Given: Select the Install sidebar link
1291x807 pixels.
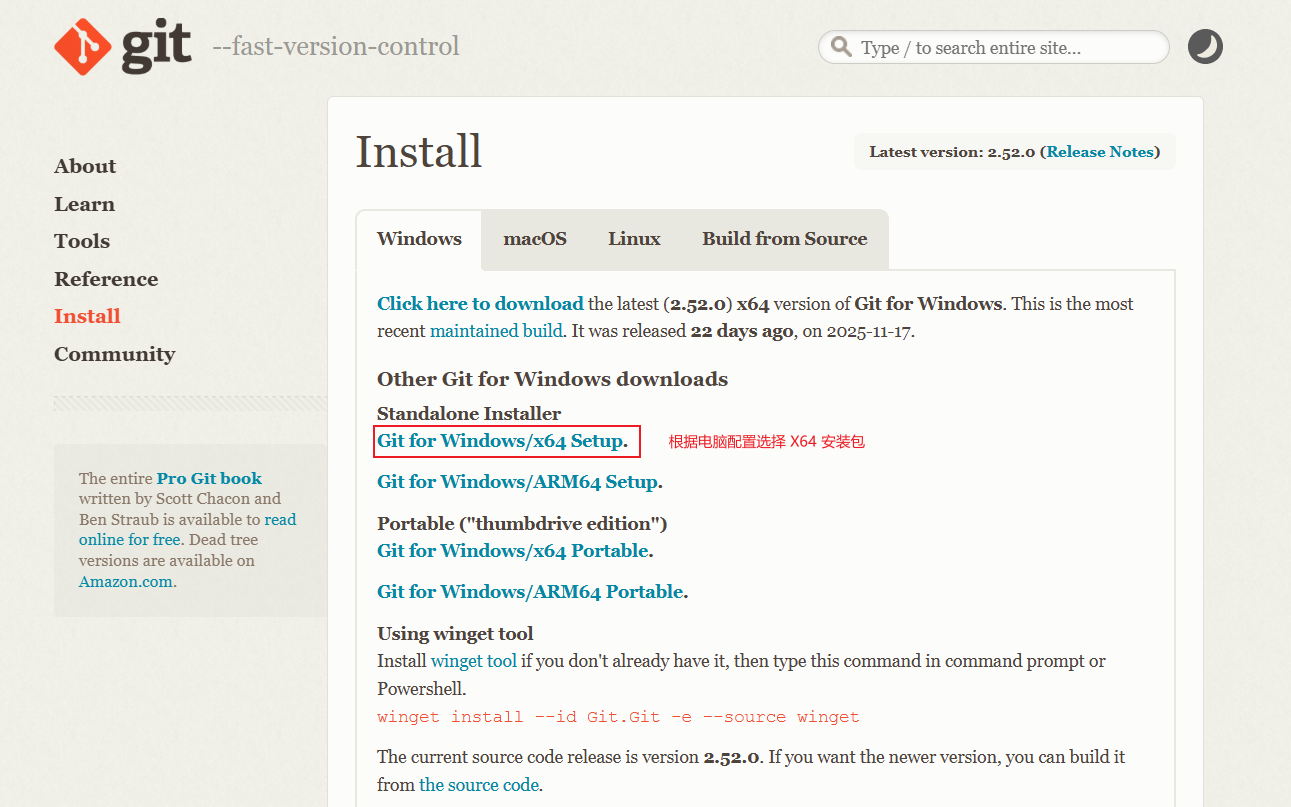Looking at the screenshot, I should (87, 316).
